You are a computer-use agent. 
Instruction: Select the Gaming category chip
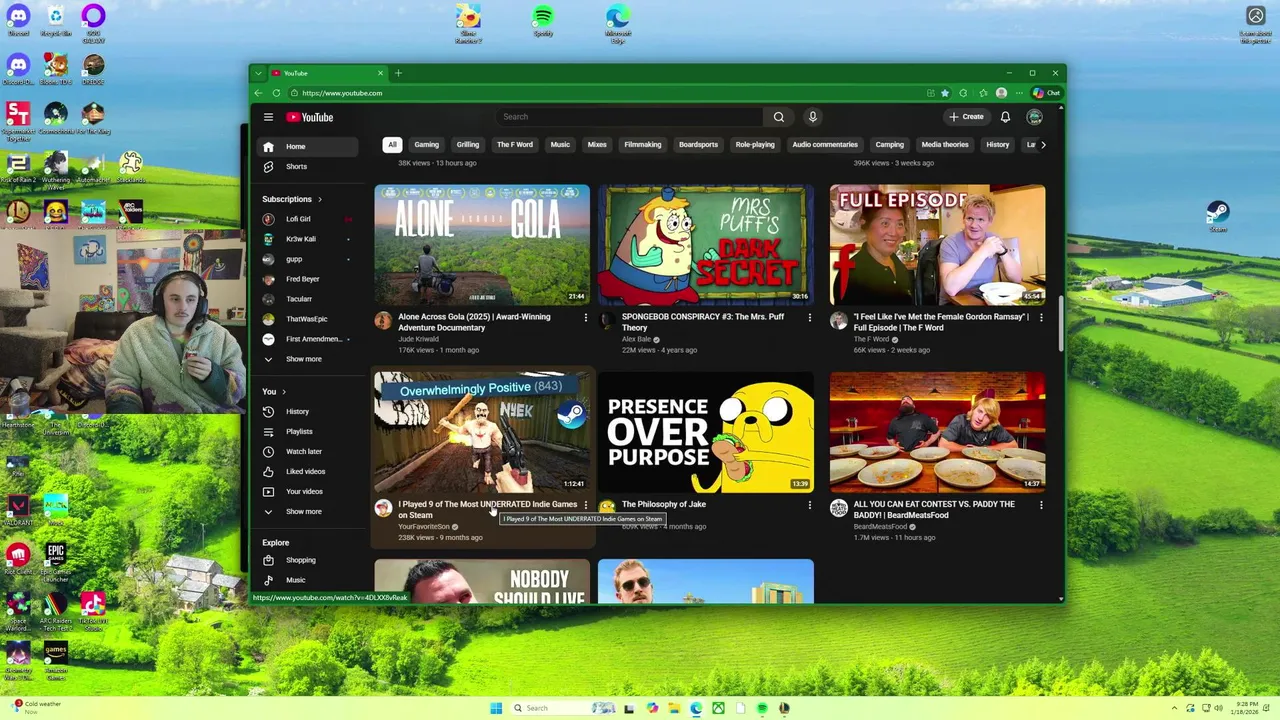click(426, 145)
